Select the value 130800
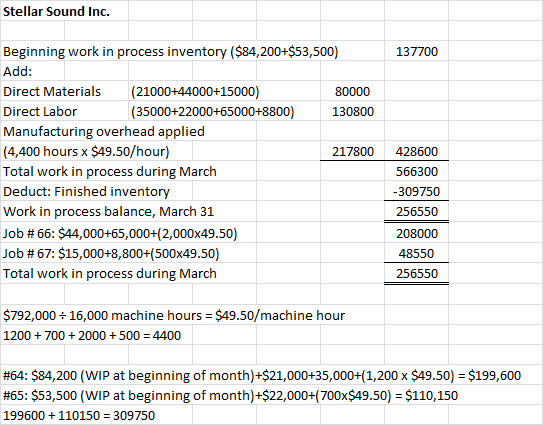 [353, 112]
